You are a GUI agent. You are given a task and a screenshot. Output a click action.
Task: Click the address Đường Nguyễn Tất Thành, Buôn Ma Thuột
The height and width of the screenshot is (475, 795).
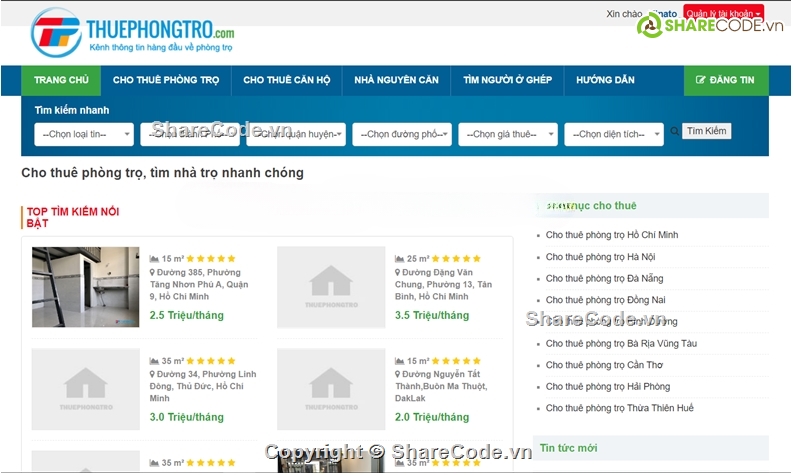coord(442,386)
